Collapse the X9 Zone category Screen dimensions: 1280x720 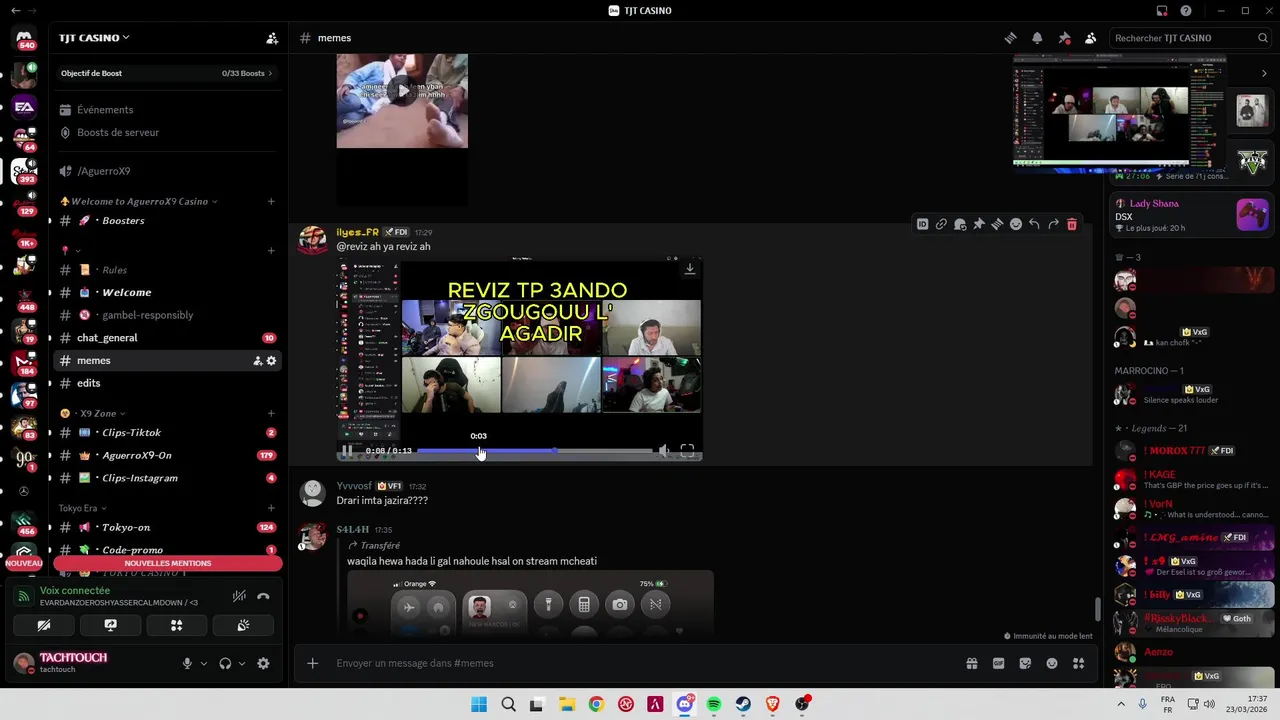click(93, 413)
